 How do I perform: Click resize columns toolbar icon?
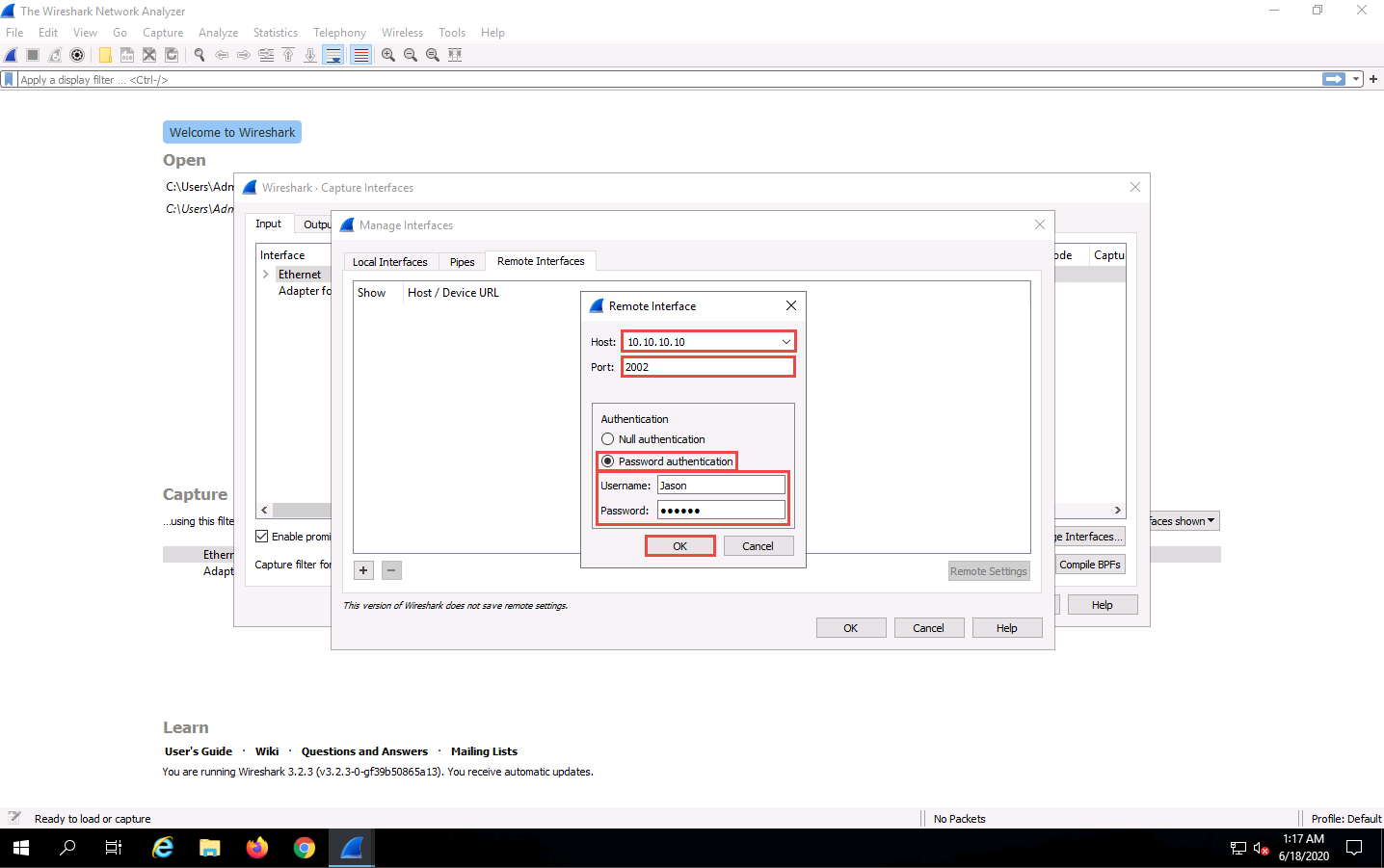[455, 55]
